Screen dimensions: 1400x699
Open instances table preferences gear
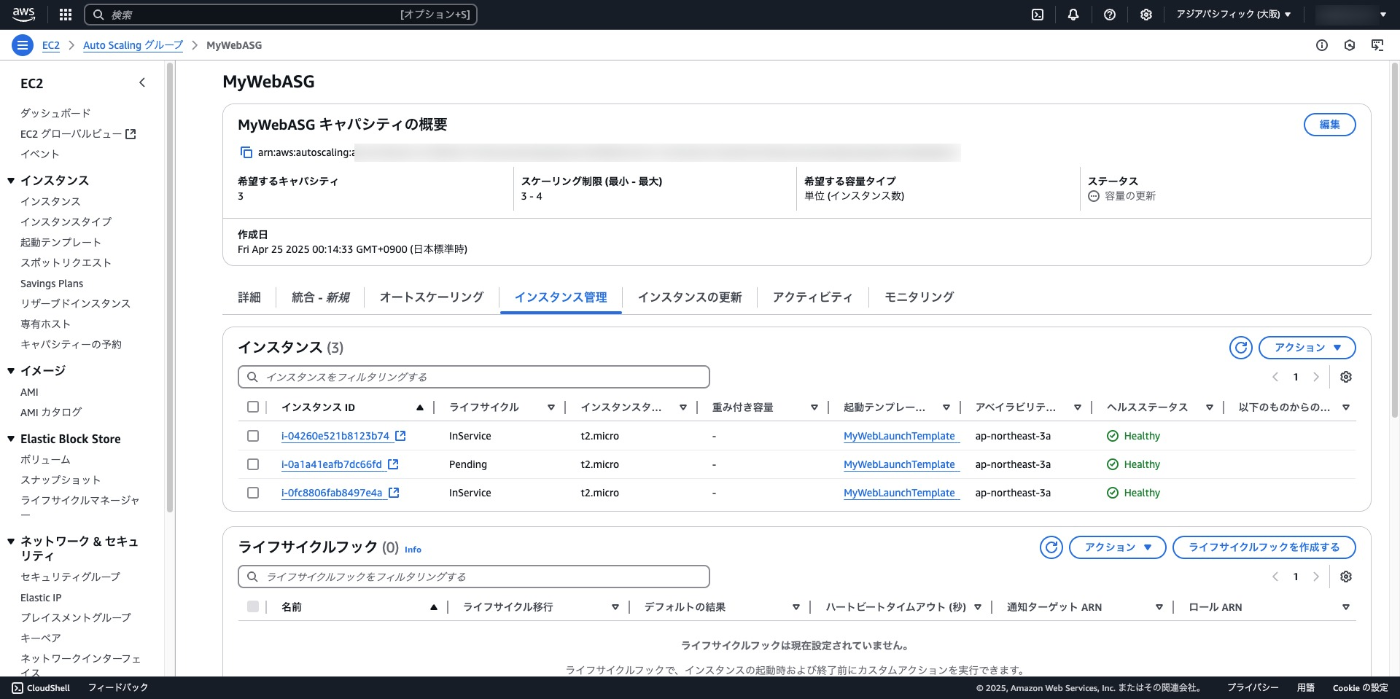1346,377
